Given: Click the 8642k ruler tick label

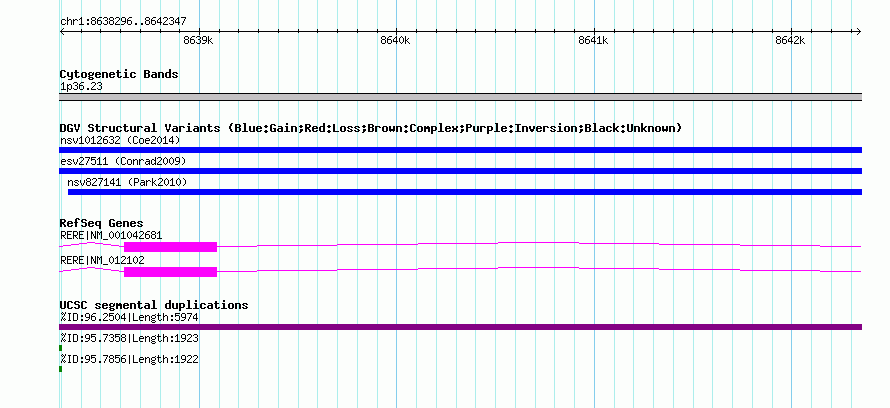Looking at the screenshot, I should pos(790,40).
